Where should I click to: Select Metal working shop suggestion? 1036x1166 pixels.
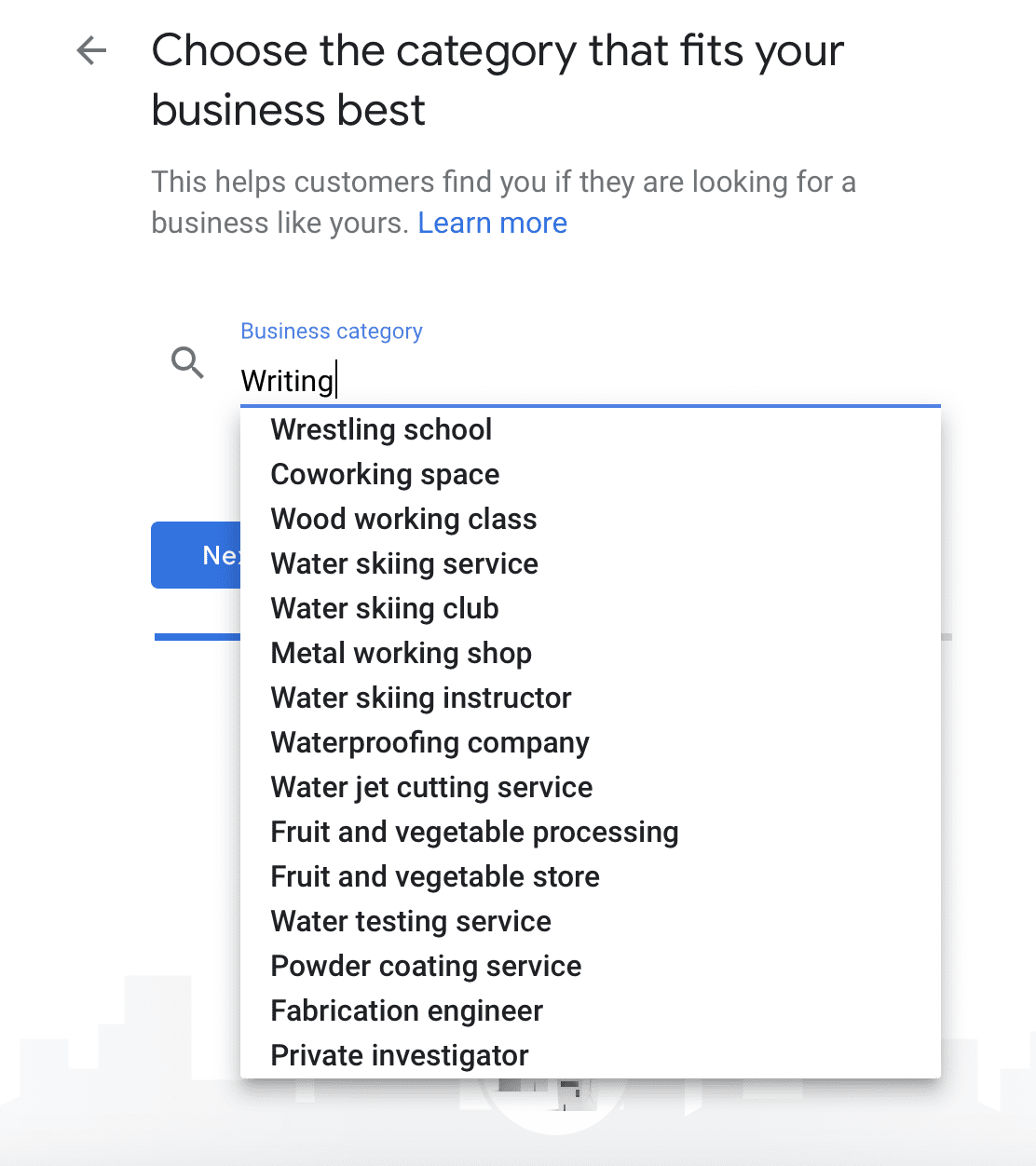(401, 653)
